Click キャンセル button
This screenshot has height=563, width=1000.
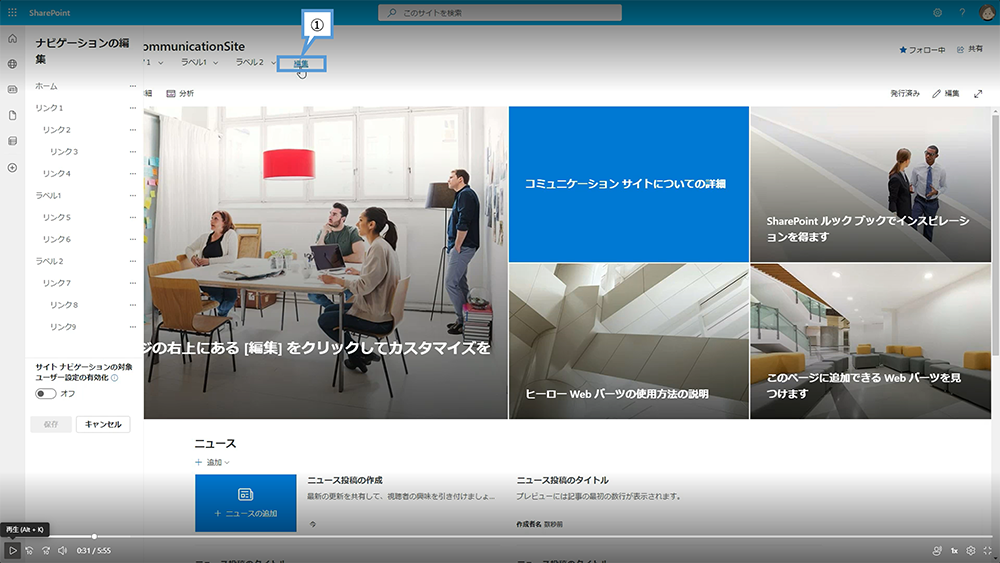click(103, 425)
